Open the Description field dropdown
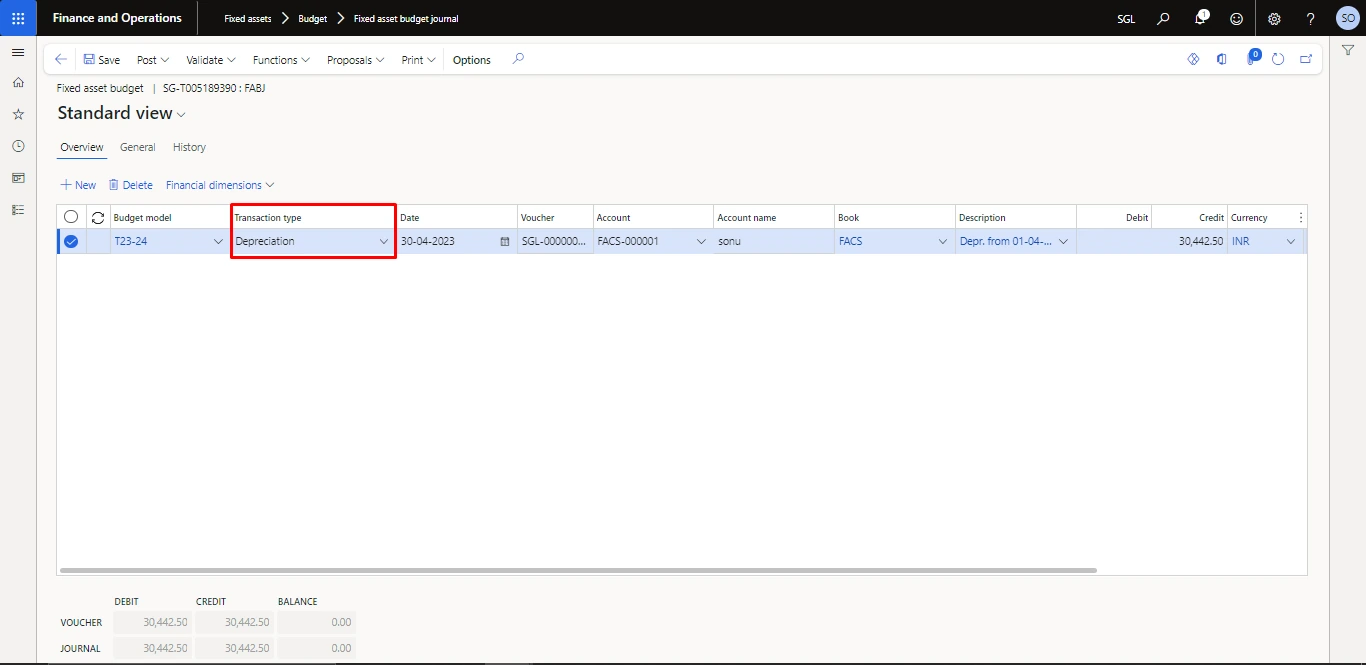 coord(1063,241)
